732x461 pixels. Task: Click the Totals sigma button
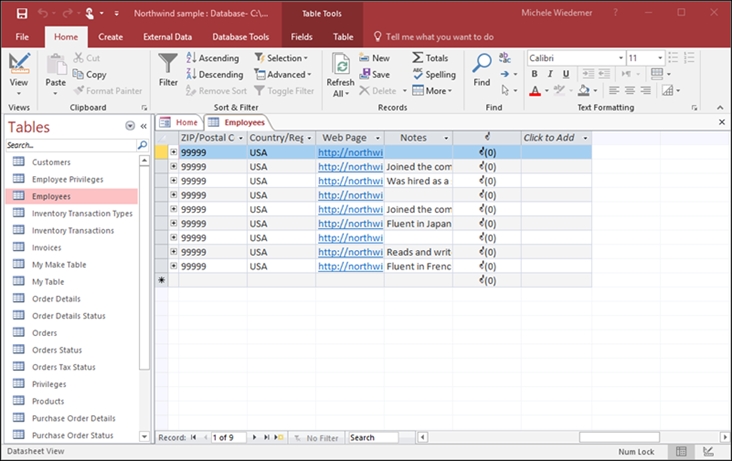(430, 58)
